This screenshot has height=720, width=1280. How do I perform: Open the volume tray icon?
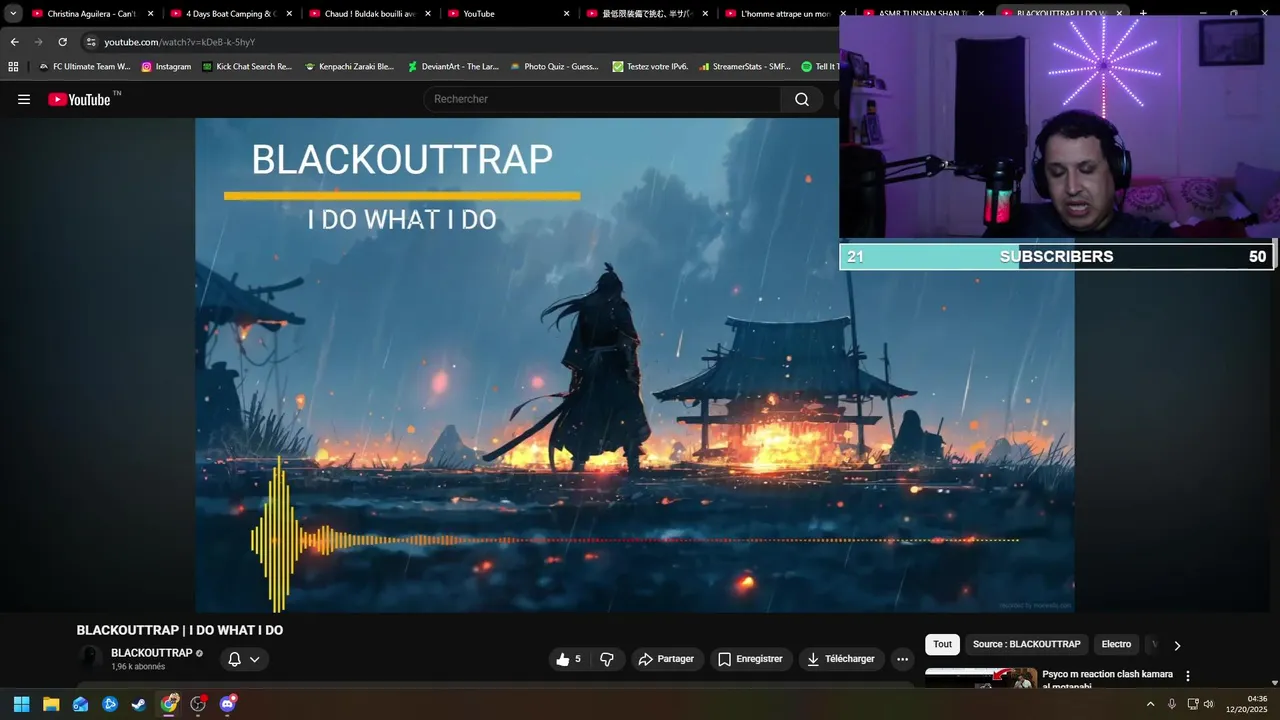1209,704
